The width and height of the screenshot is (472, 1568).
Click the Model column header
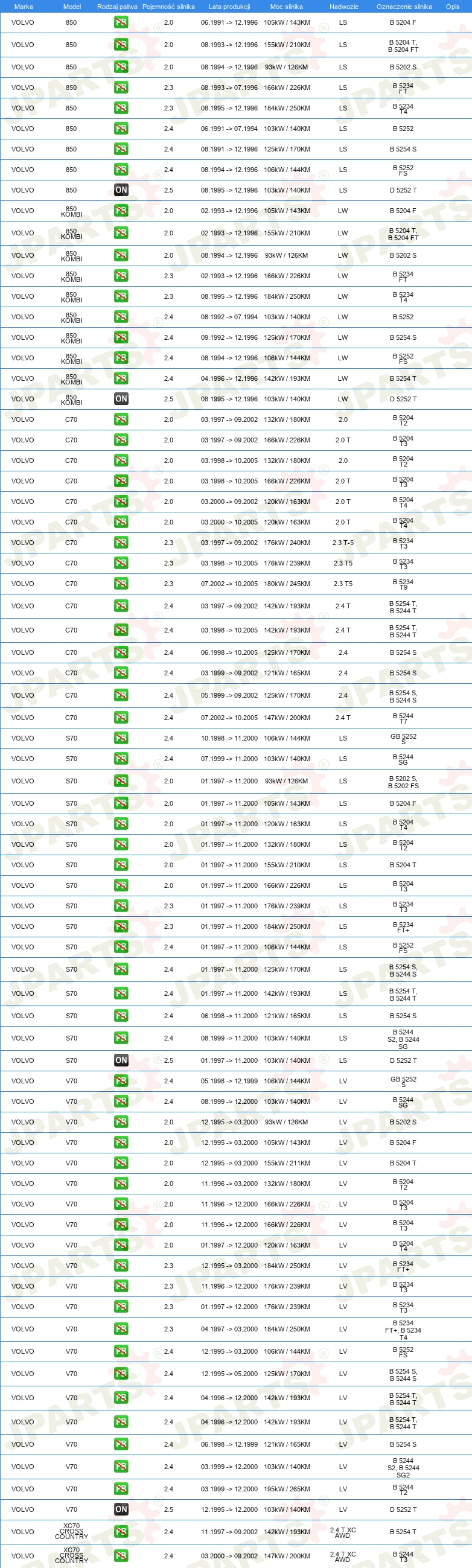[x=72, y=7]
